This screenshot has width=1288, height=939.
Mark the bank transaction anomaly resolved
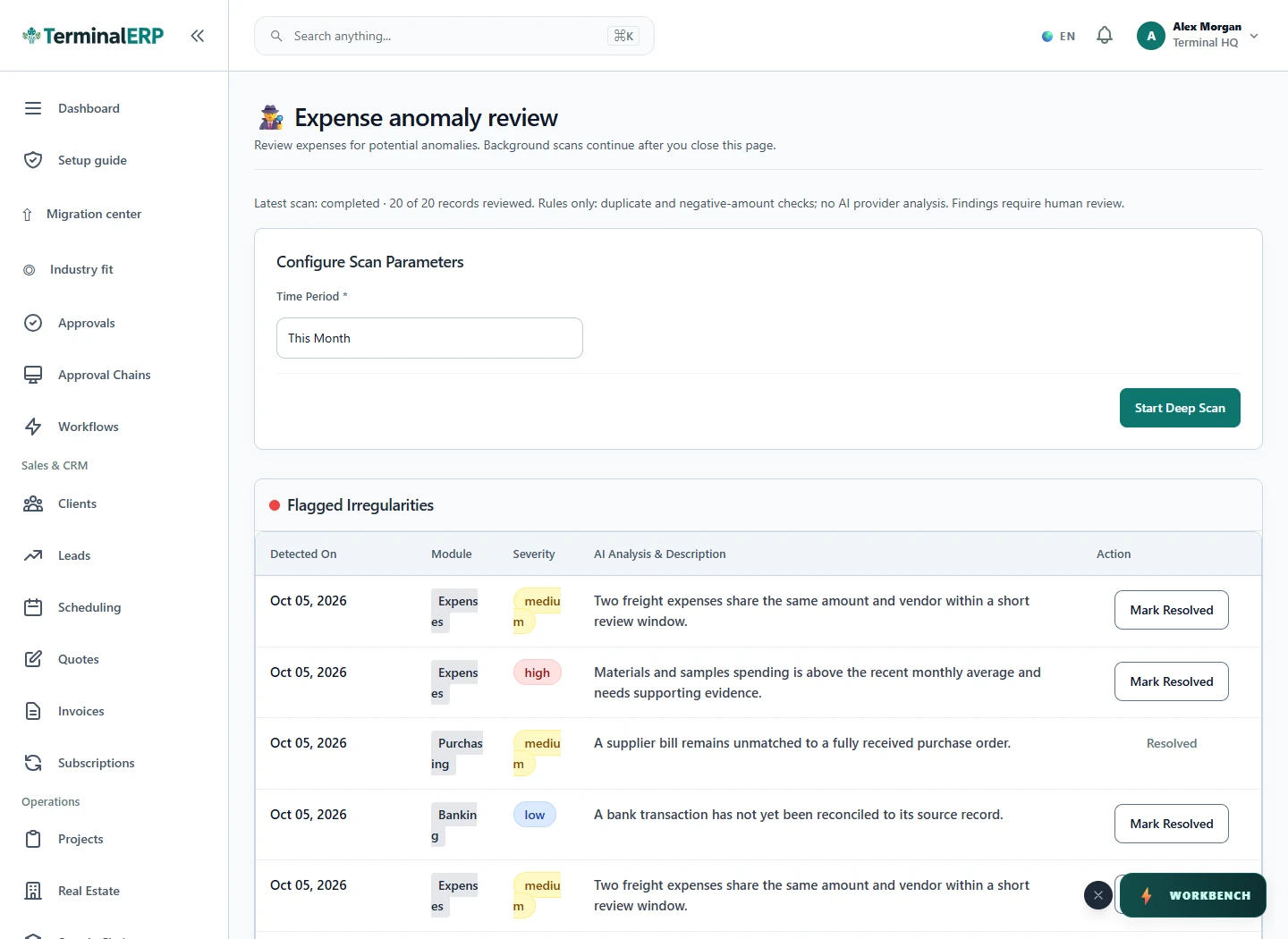(x=1172, y=824)
